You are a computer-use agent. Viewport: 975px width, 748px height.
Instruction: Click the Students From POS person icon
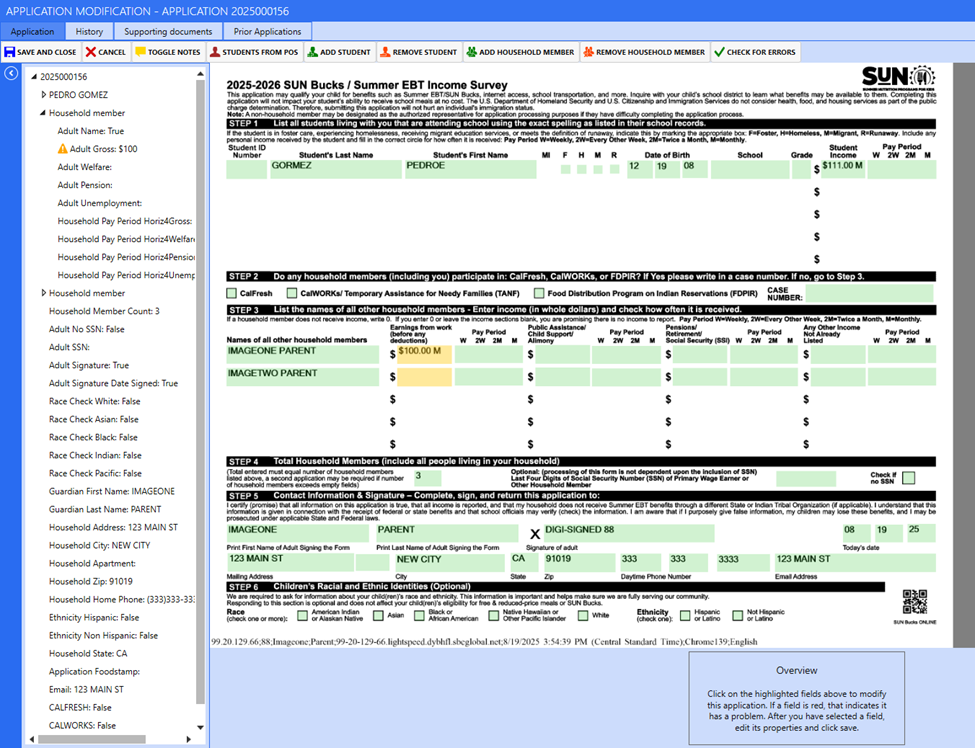215,52
